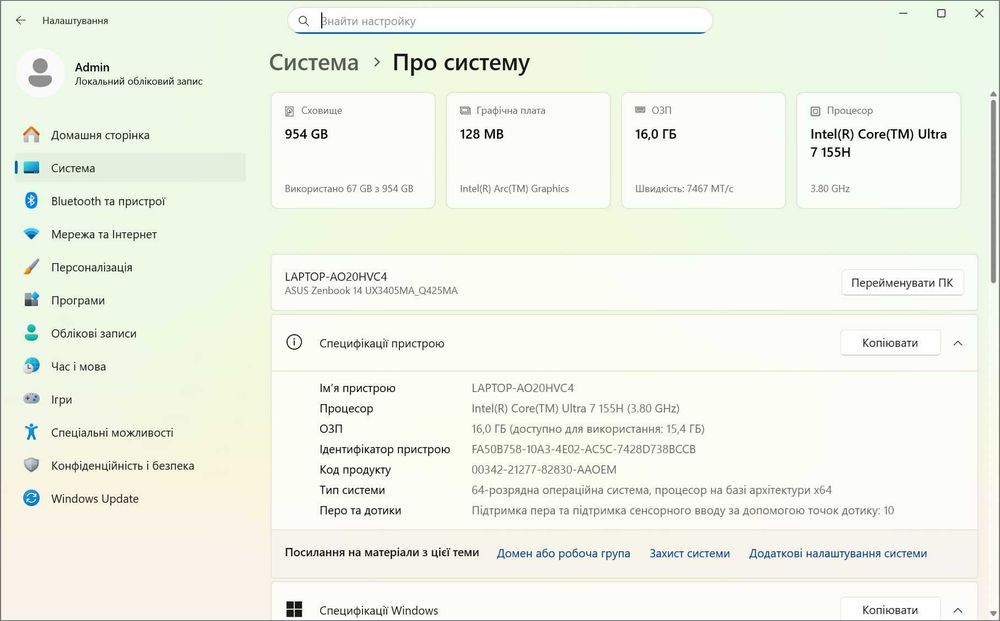Collapse the Специфікації пристрою section chevron
This screenshot has width=1000, height=621.
958,343
